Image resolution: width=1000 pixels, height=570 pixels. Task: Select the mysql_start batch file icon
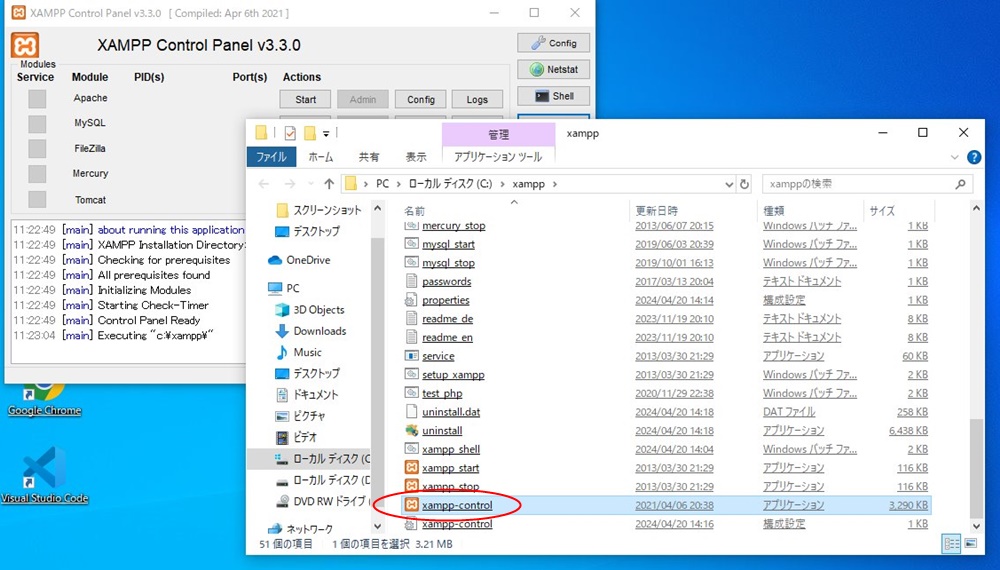[412, 244]
